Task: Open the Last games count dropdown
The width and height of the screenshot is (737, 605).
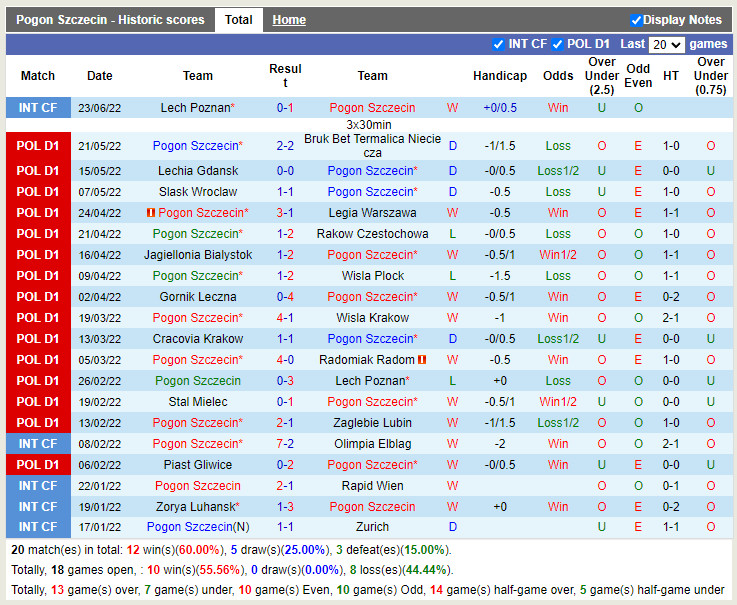Action: pos(666,44)
